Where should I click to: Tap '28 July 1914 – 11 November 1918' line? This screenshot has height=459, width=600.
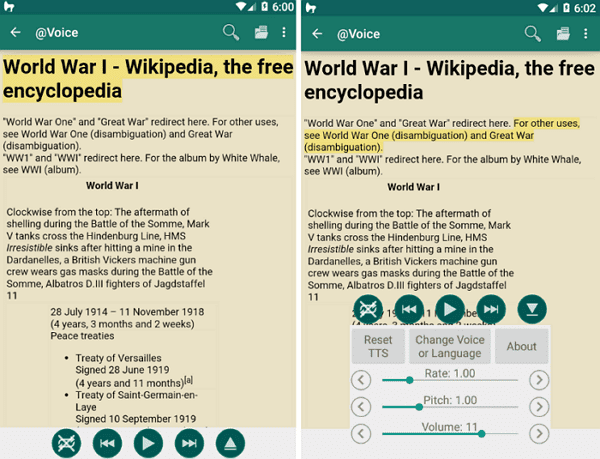(x=127, y=312)
